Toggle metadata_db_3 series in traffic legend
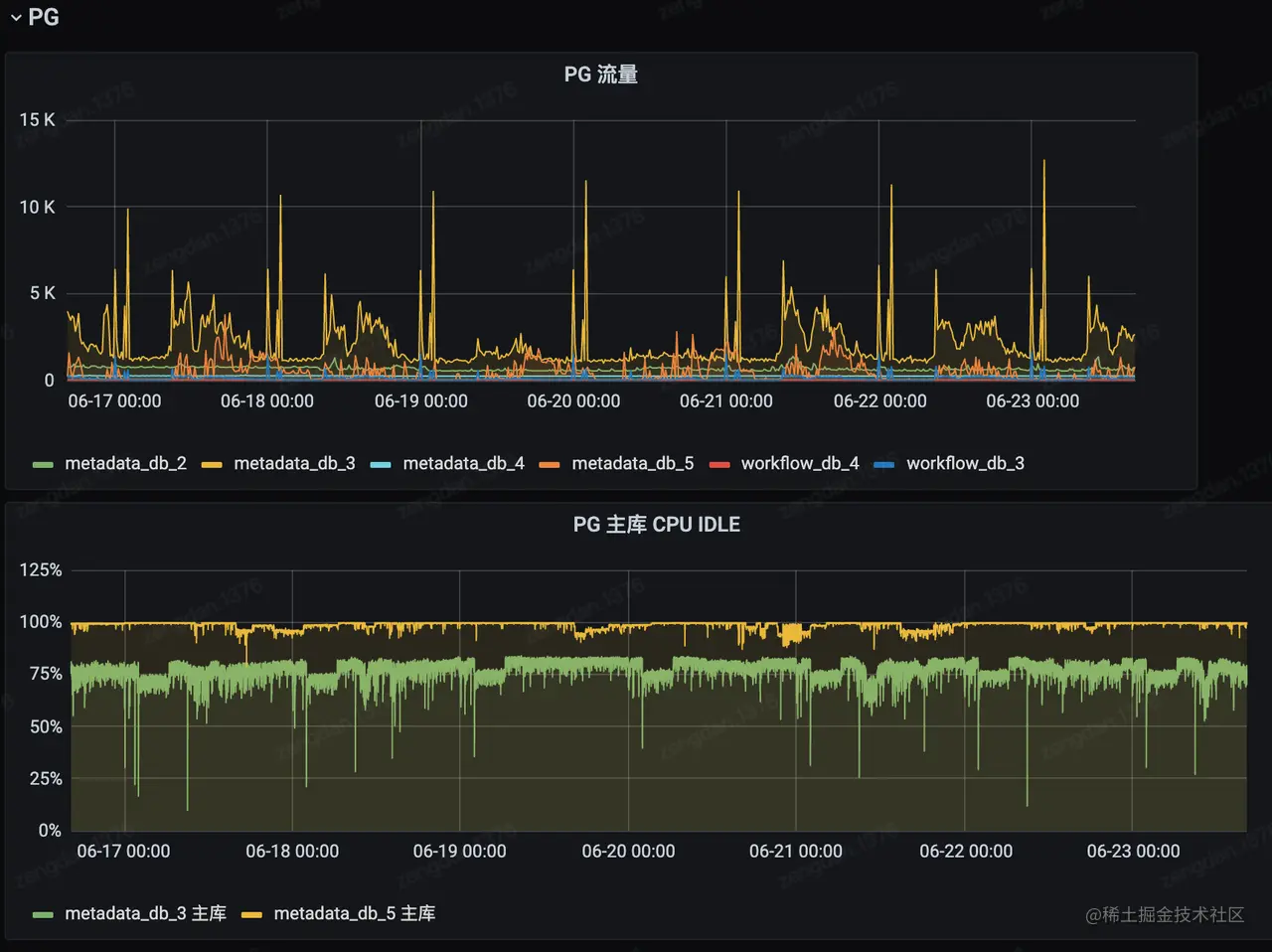The image size is (1272, 952). pyautogui.click(x=294, y=463)
